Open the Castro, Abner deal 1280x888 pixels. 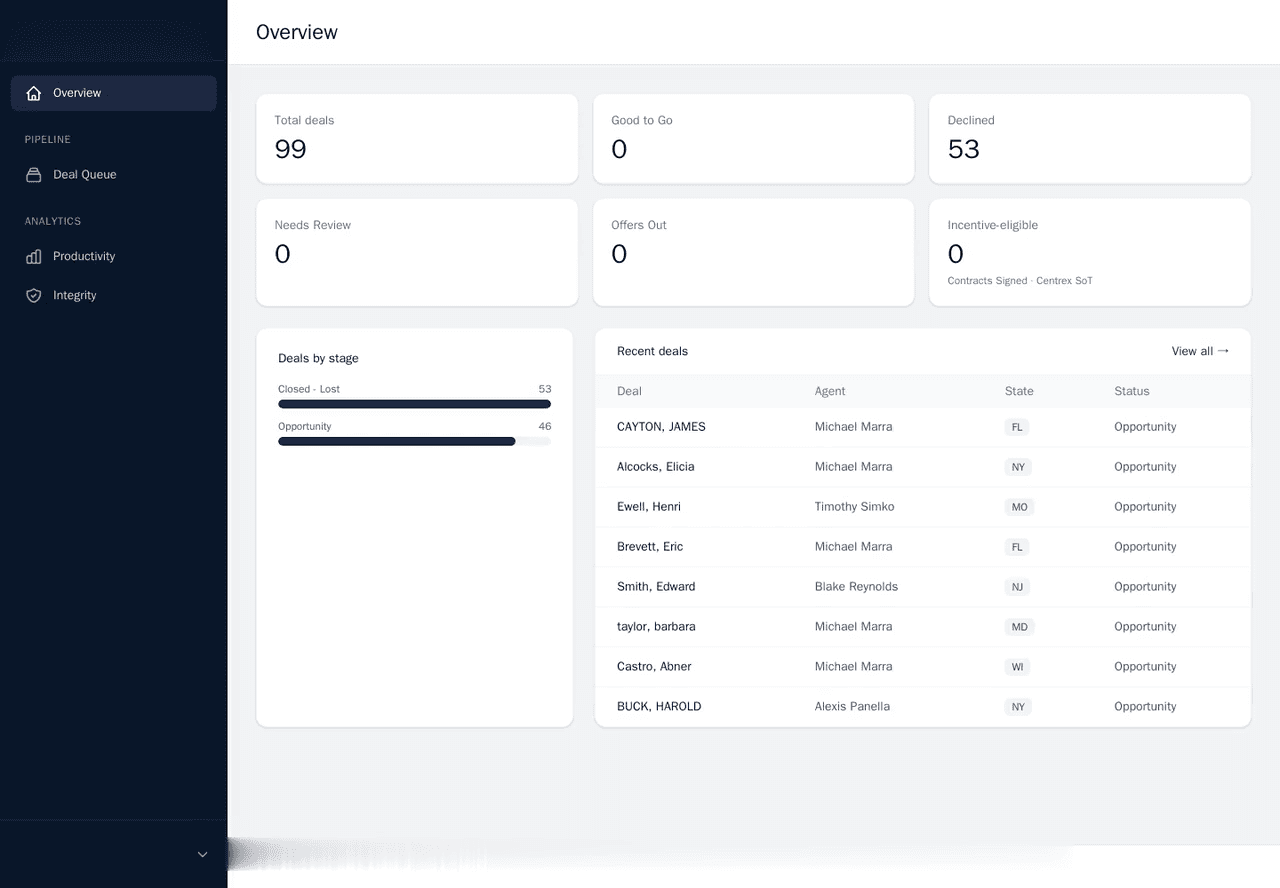[654, 667]
